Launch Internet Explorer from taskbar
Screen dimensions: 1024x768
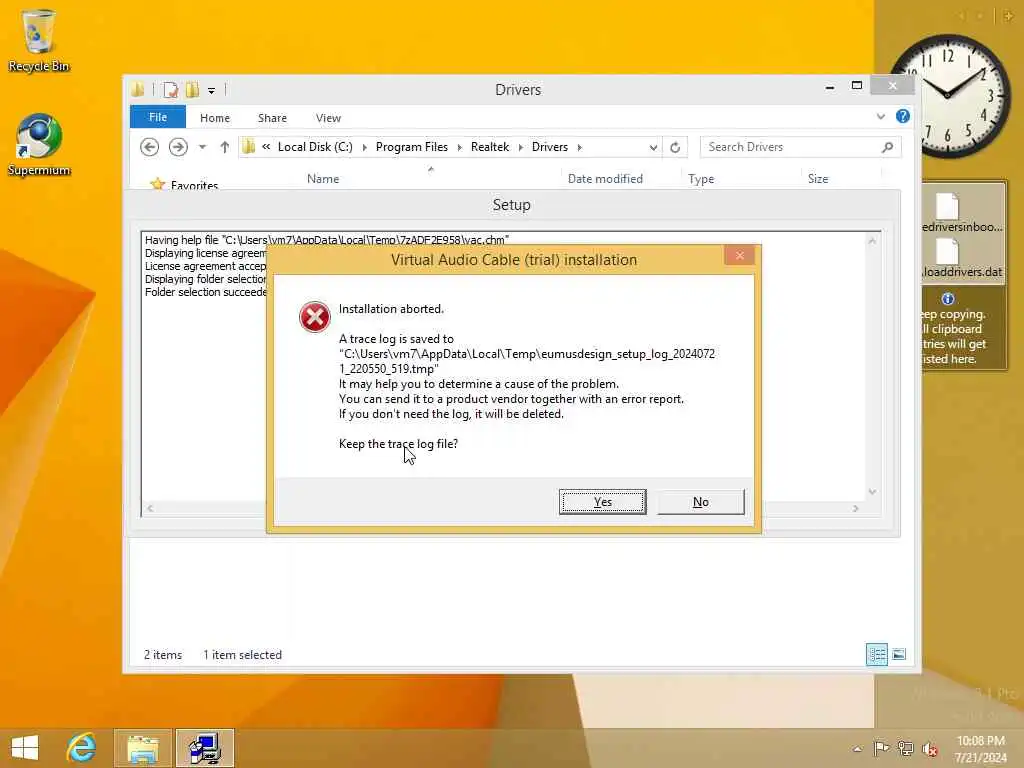[x=81, y=748]
